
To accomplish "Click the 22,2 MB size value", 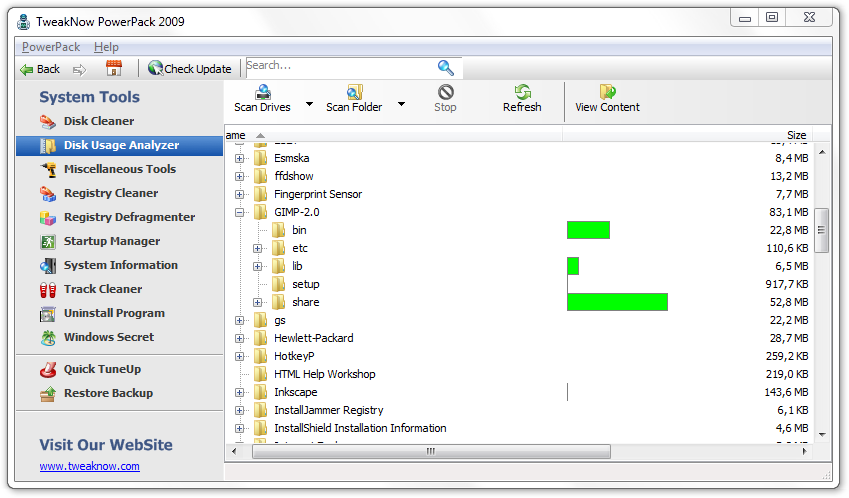I will pos(789,320).
